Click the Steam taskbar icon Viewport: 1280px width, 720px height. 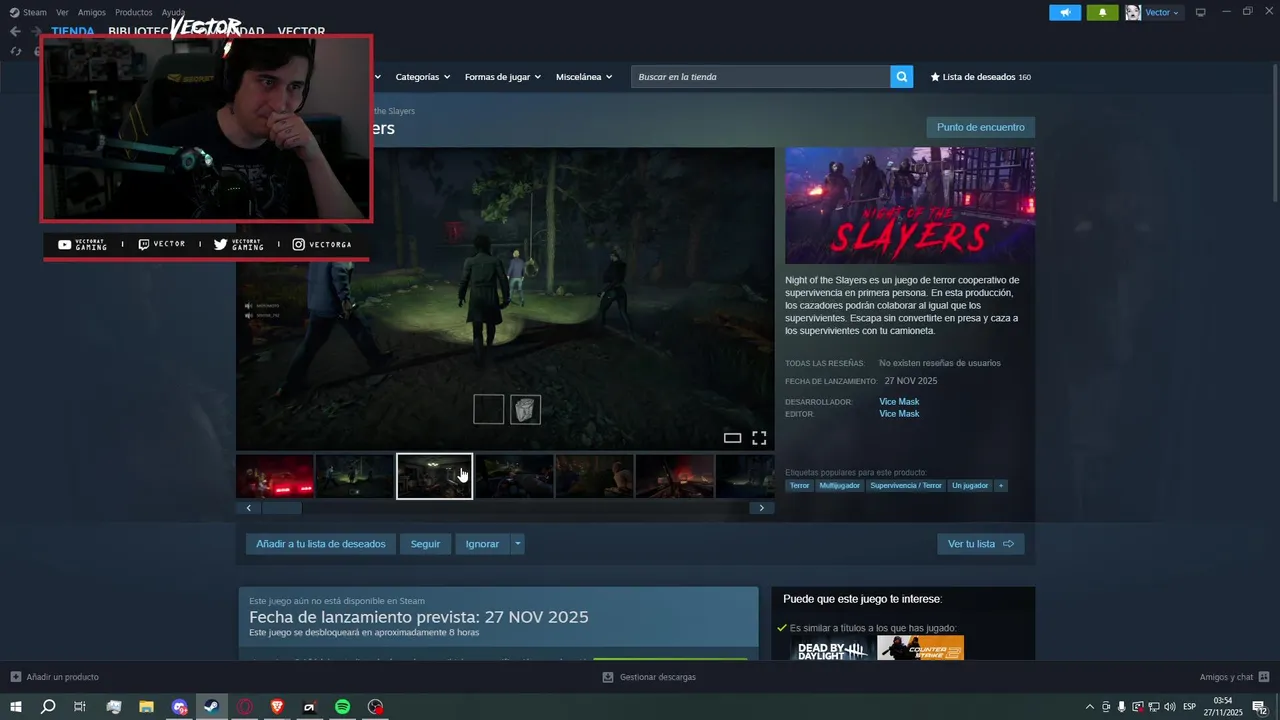click(211, 707)
